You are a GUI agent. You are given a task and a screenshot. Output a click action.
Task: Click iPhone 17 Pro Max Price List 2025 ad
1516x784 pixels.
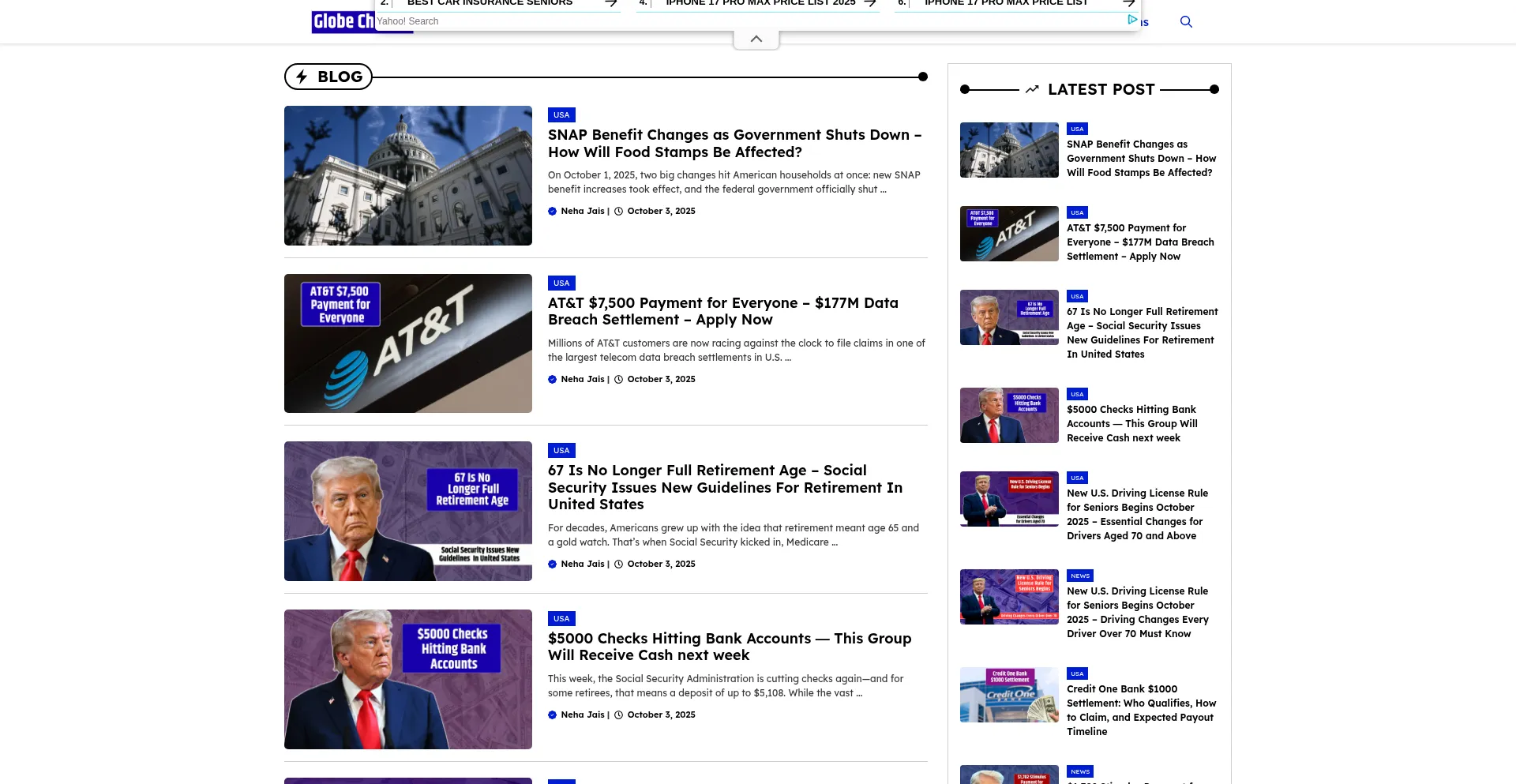(760, 3)
